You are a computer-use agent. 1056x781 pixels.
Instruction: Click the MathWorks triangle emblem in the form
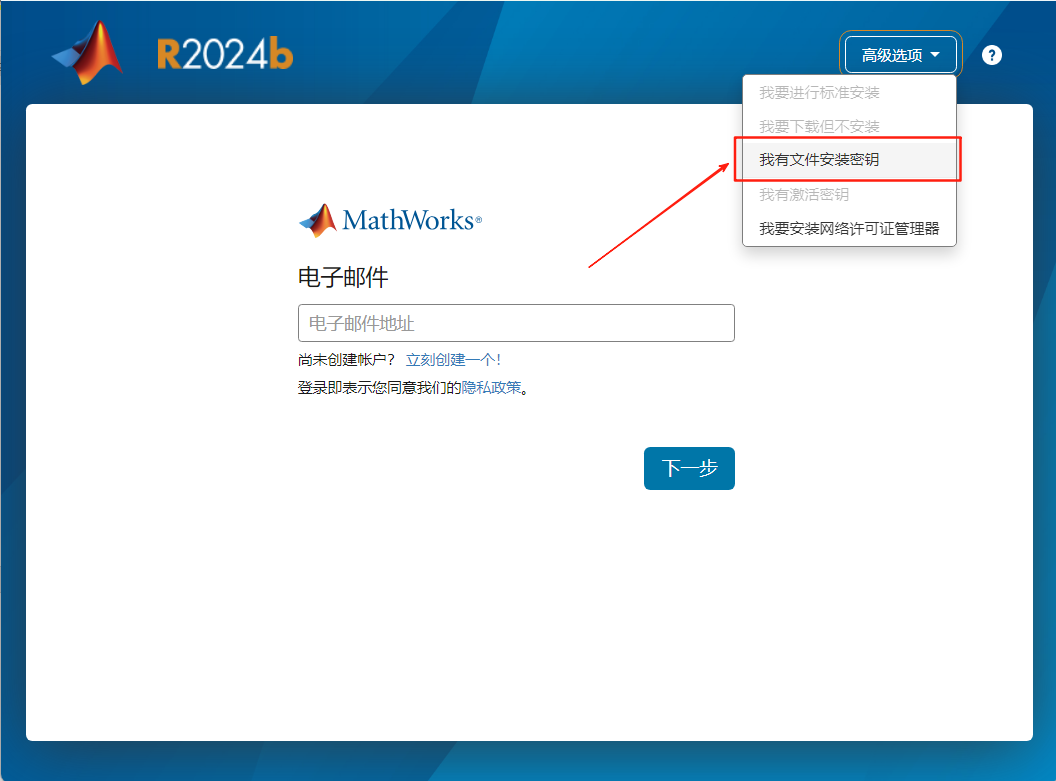(317, 218)
